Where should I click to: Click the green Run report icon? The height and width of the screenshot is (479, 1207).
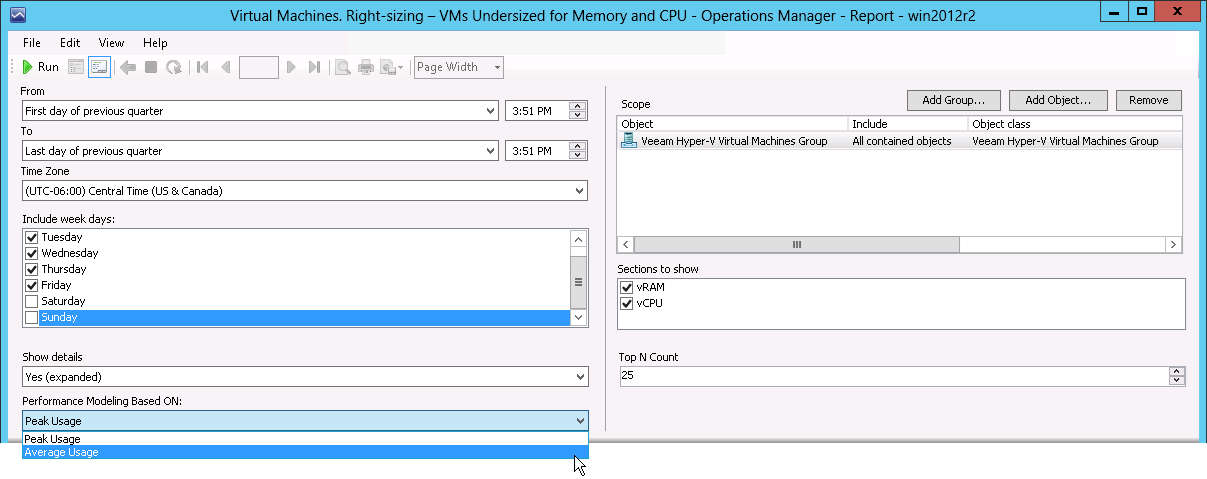(28, 67)
